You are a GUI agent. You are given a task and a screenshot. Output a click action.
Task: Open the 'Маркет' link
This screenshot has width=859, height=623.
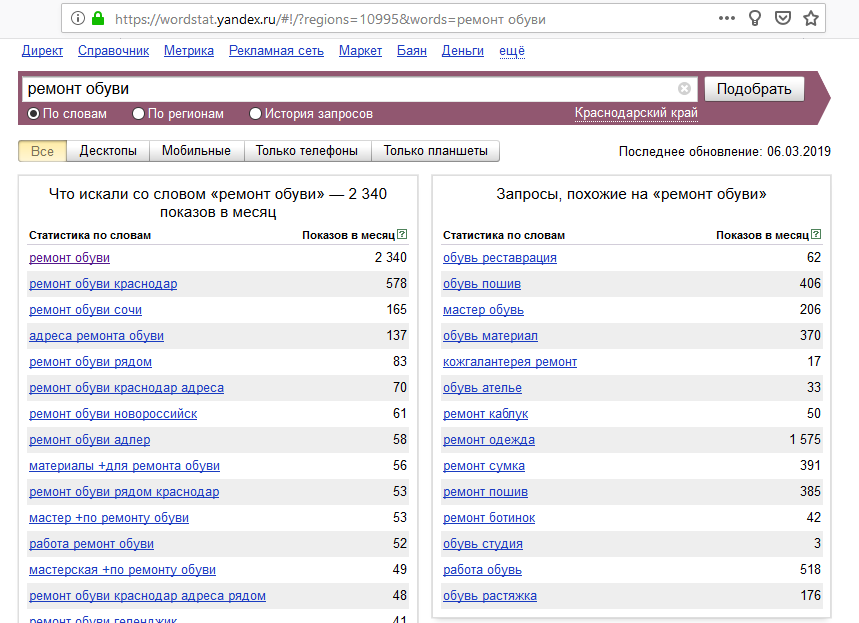(360, 50)
